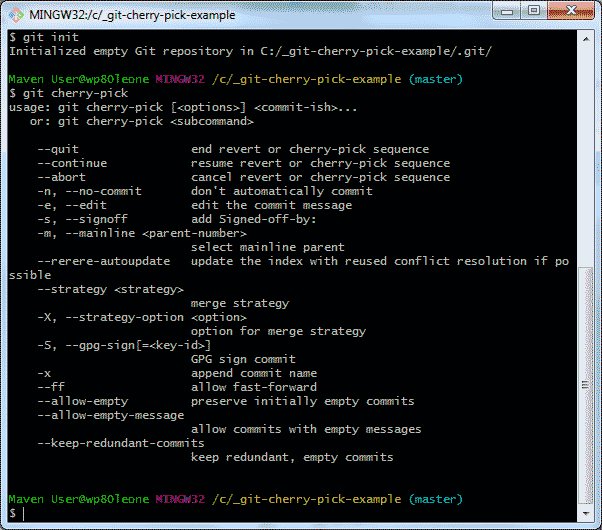
Task: Click the Git Bash icon in title bar
Action: [17, 13]
